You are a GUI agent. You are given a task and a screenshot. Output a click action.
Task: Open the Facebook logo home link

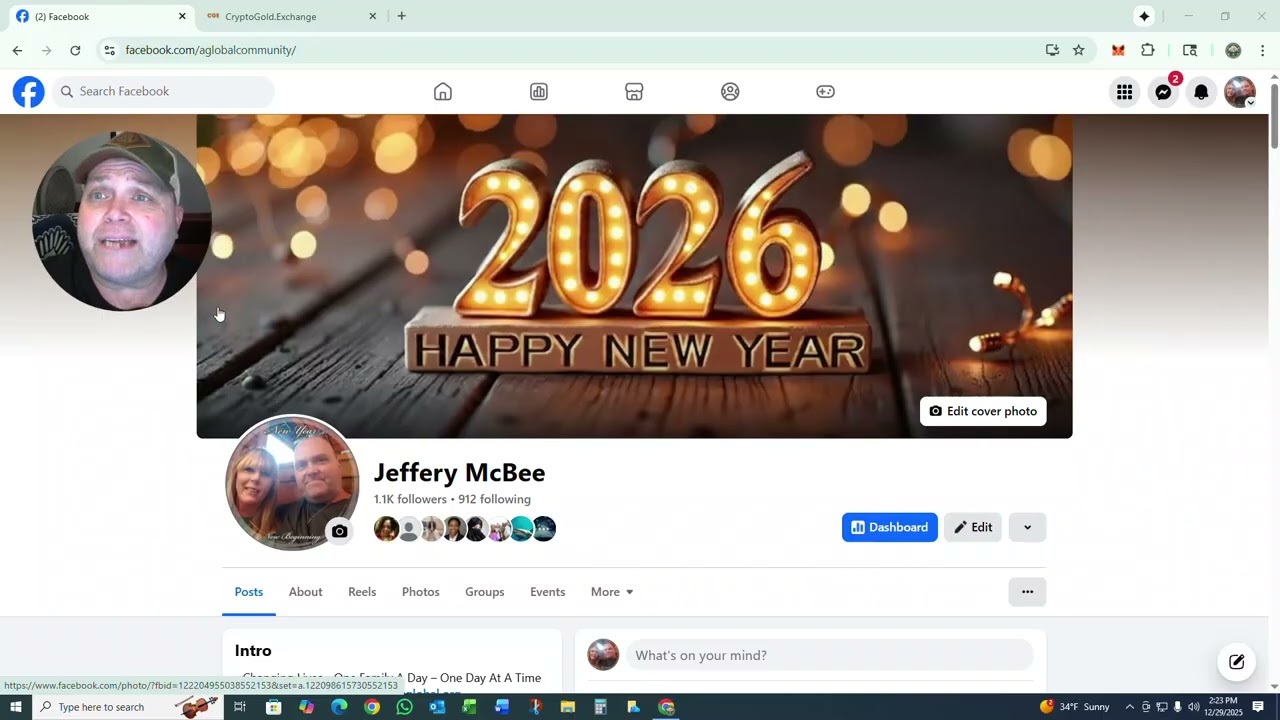pos(28,92)
